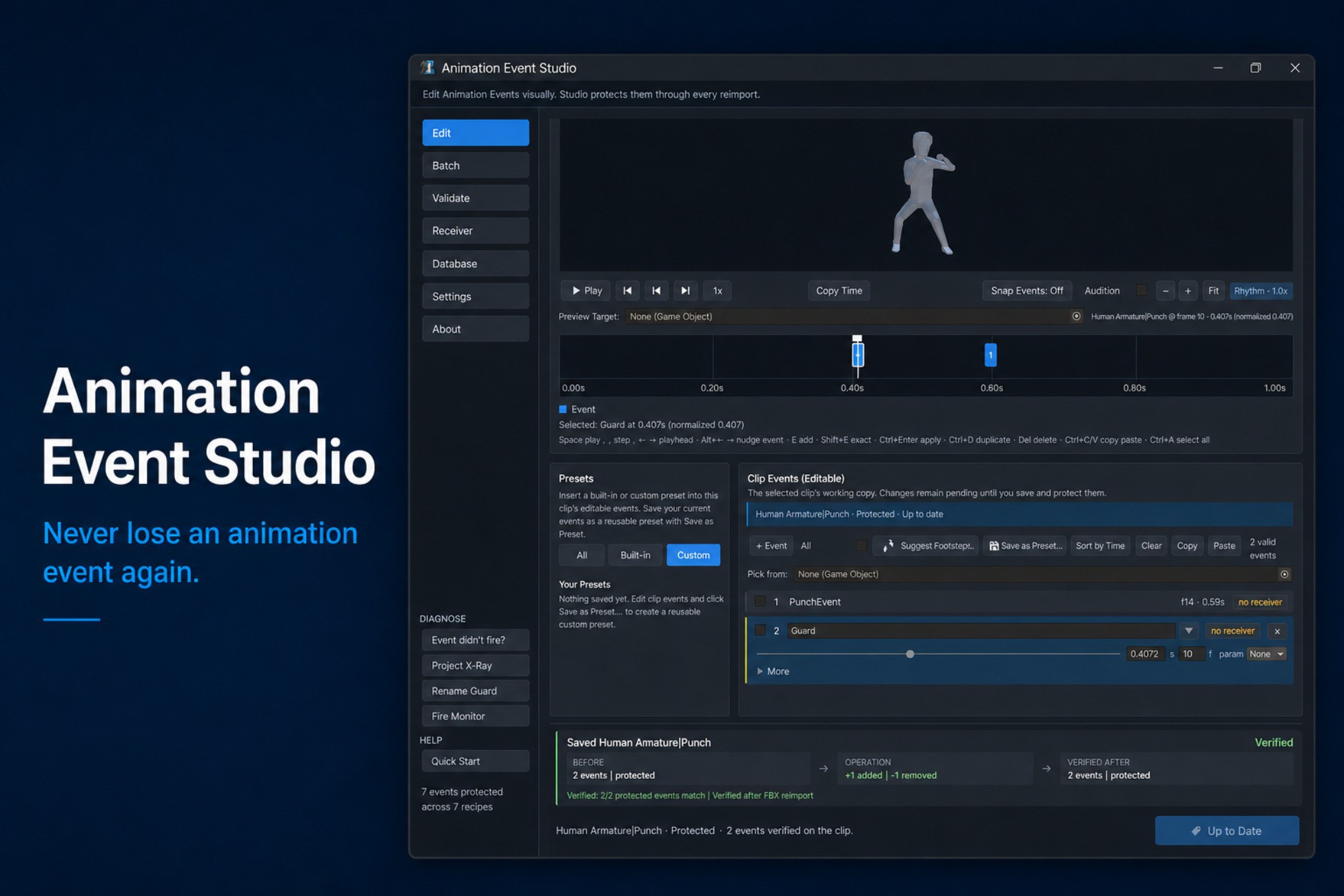Open the Receiver tab
This screenshot has width=1344, height=896.
coord(476,231)
